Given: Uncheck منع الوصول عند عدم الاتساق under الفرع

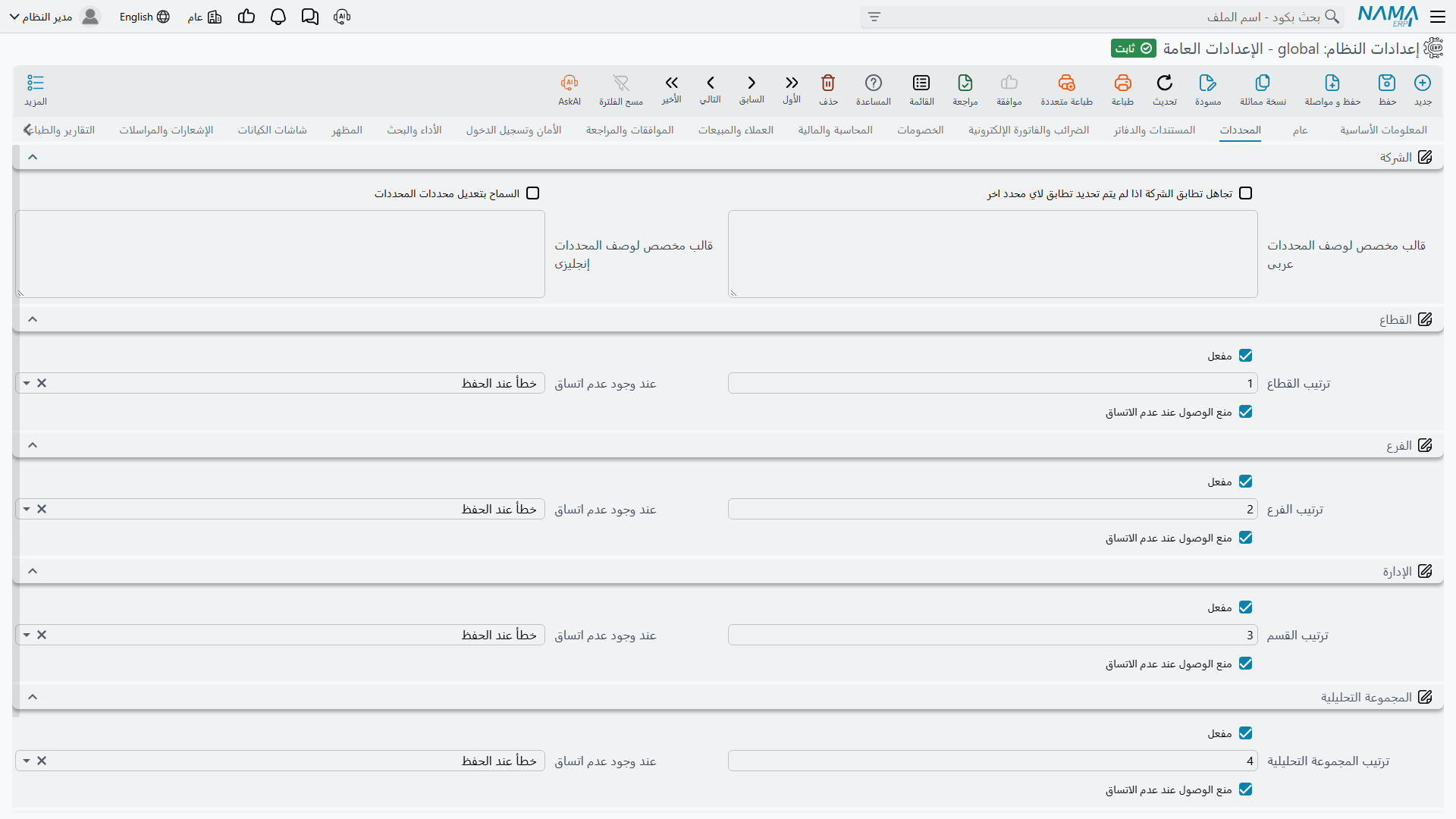Looking at the screenshot, I should (1246, 538).
